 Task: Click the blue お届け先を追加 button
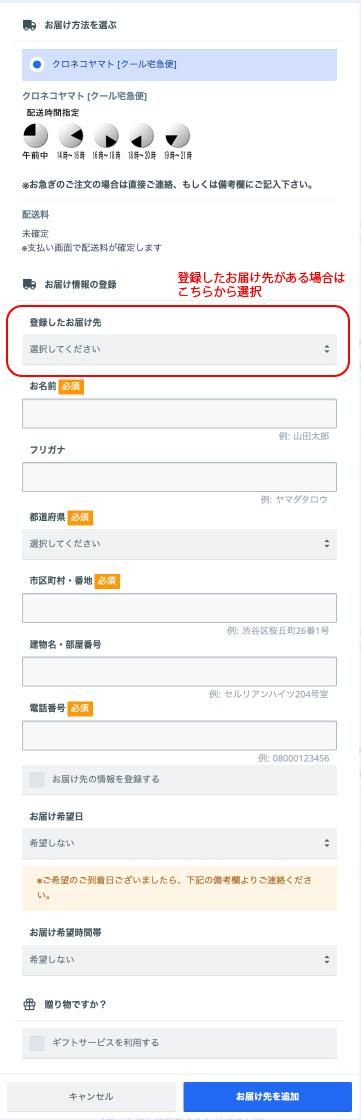point(267,1096)
